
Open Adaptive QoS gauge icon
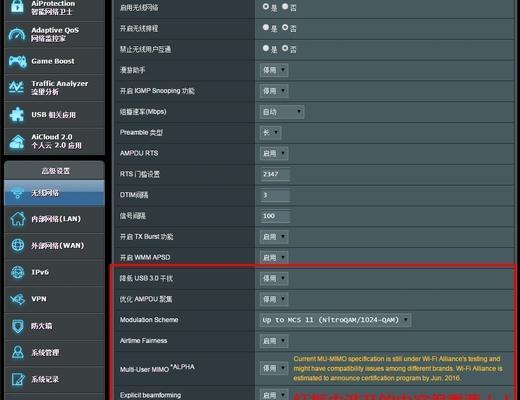pos(17,34)
